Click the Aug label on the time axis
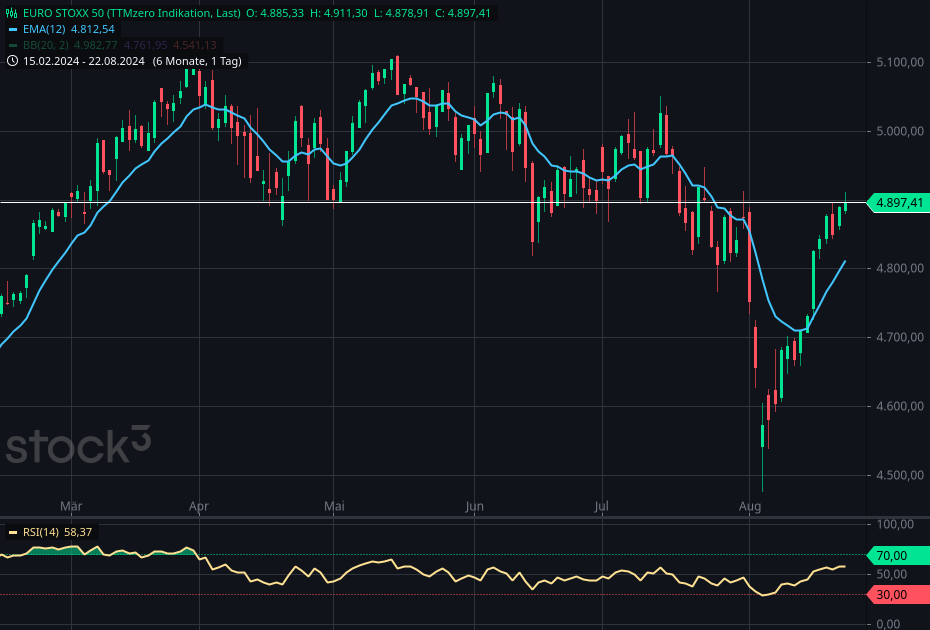Screen dimensions: 930x630 [750, 507]
